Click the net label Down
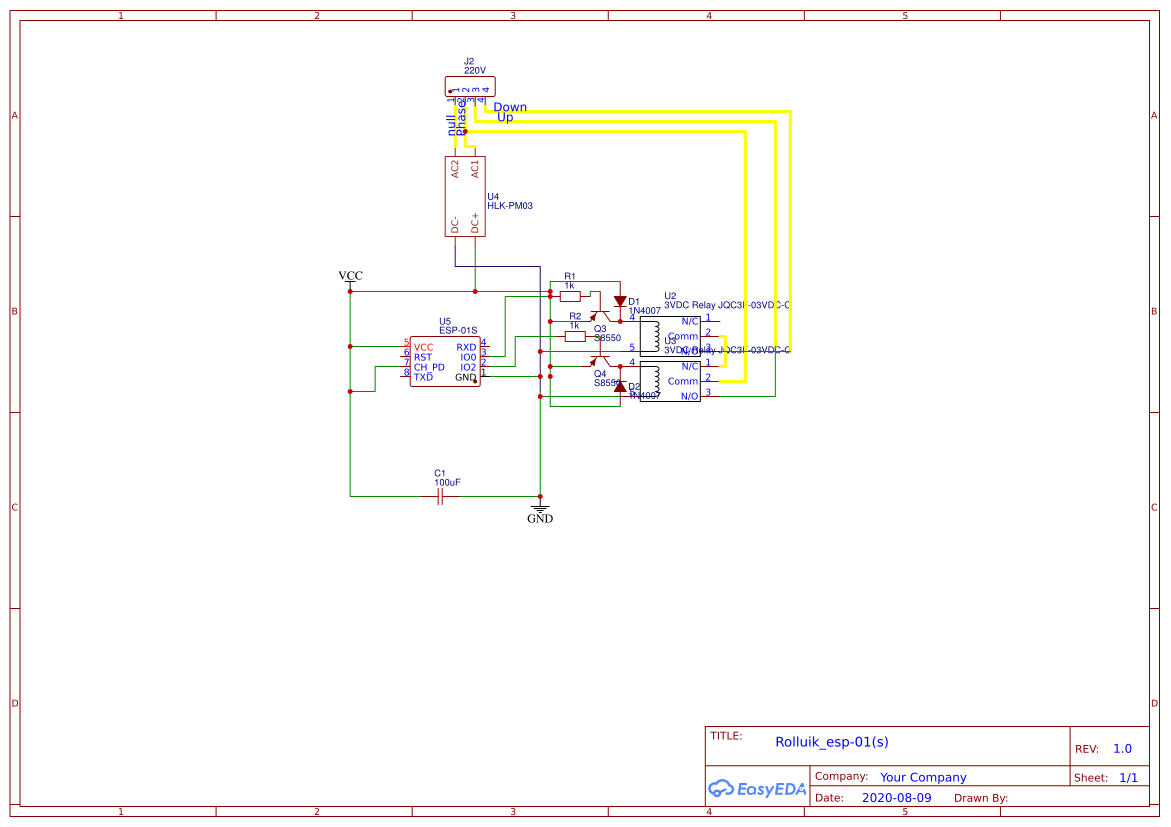Screen dimensions: 1171x827 point(508,106)
